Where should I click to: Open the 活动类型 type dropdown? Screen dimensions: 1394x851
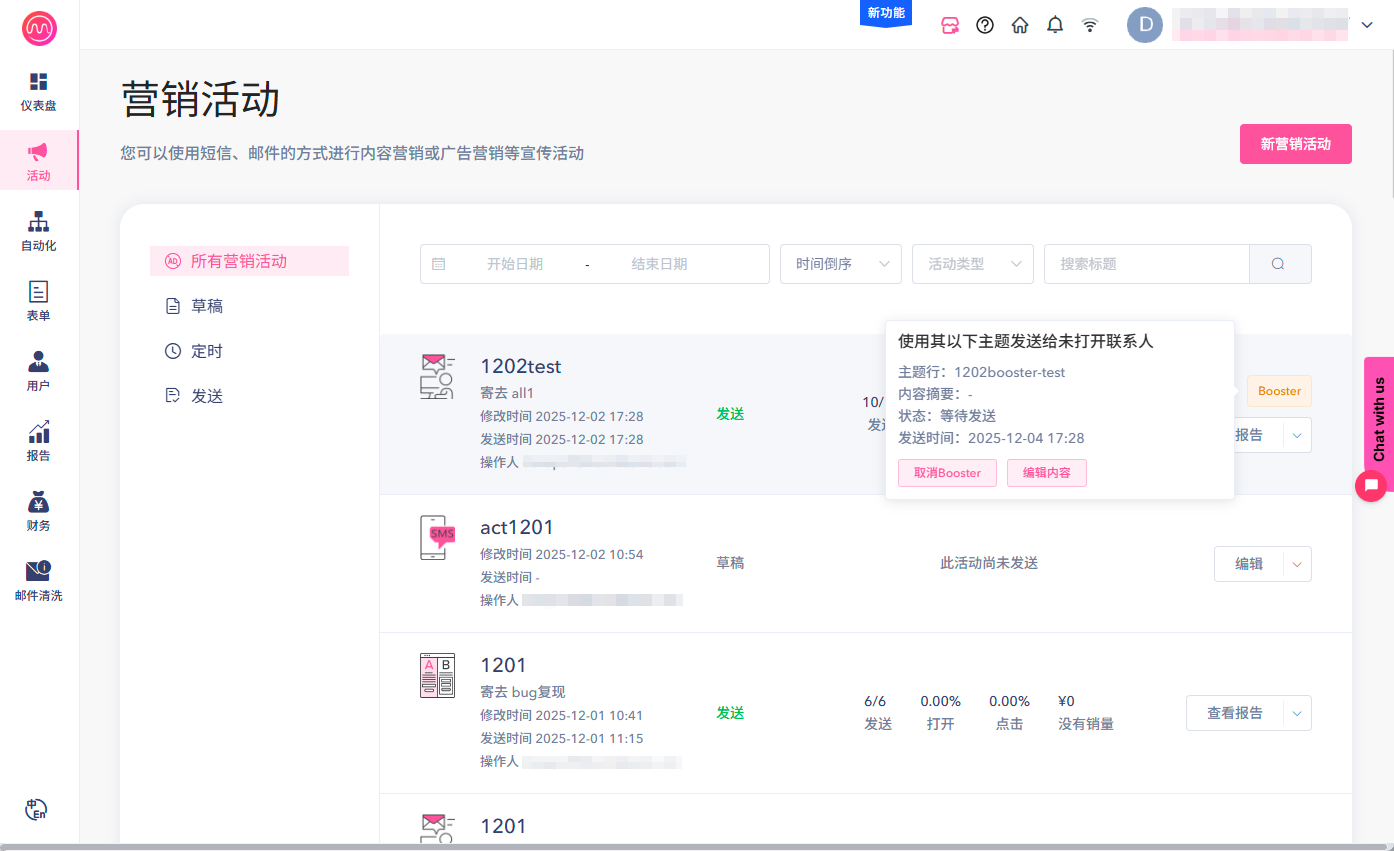coord(972,264)
